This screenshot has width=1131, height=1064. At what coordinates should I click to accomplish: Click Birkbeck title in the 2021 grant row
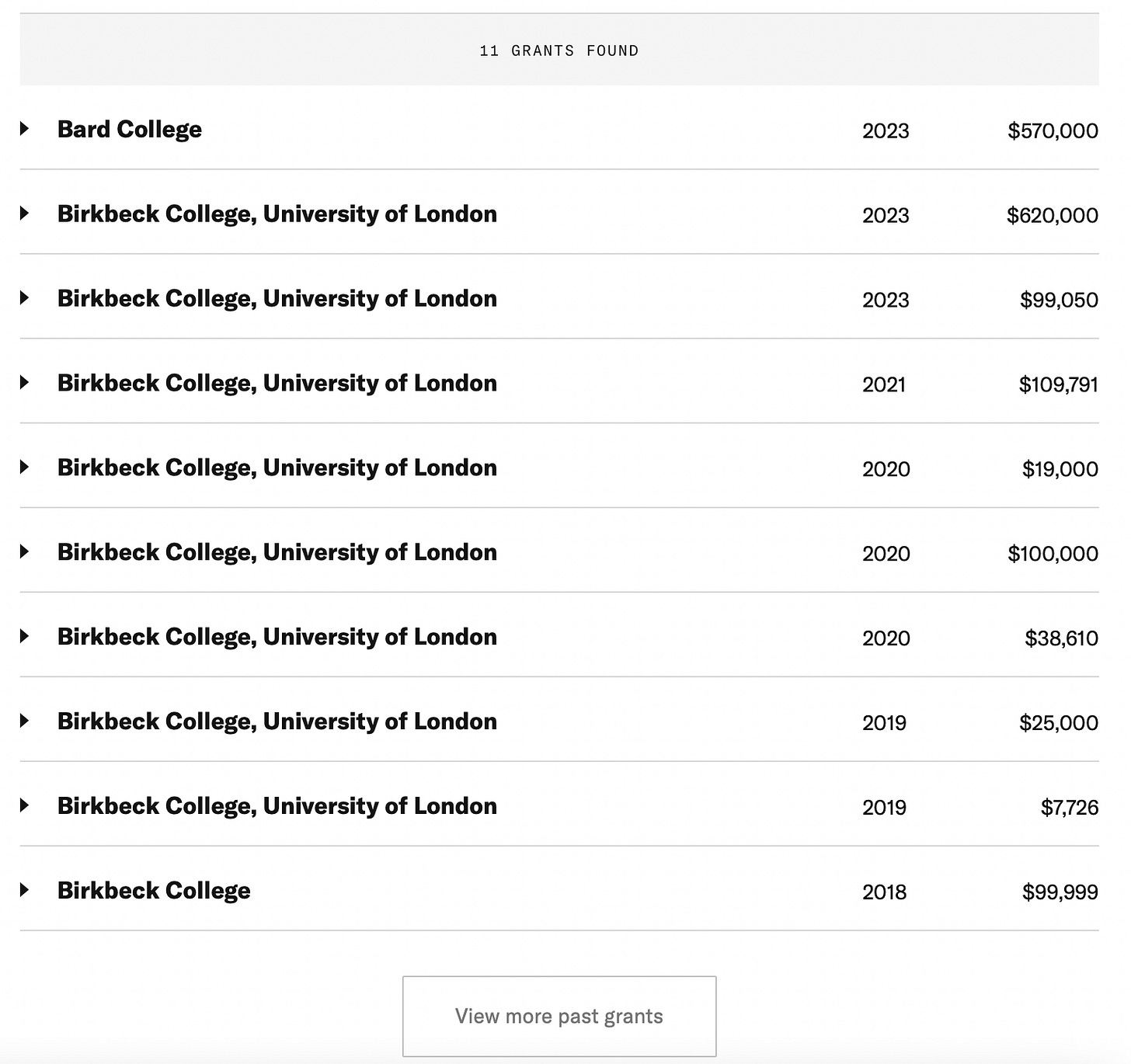tap(277, 383)
